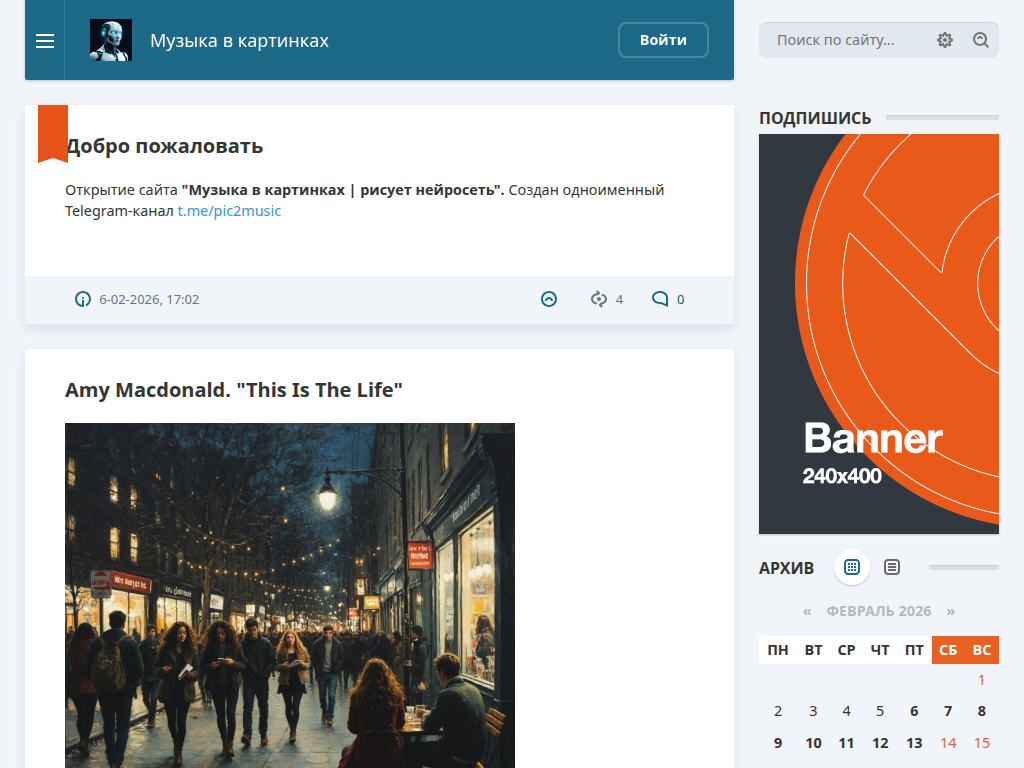This screenshot has height=768, width=1024.
Task: Follow the t.me/pic2music link
Action: (228, 211)
